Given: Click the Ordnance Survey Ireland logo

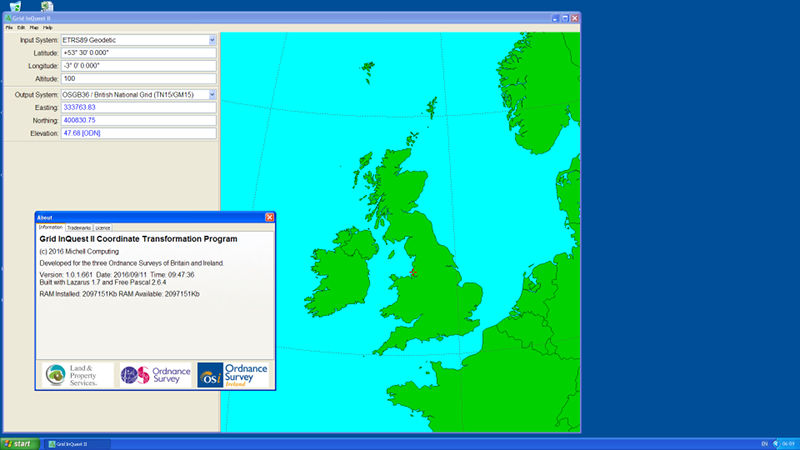Looking at the screenshot, I should pos(233,375).
